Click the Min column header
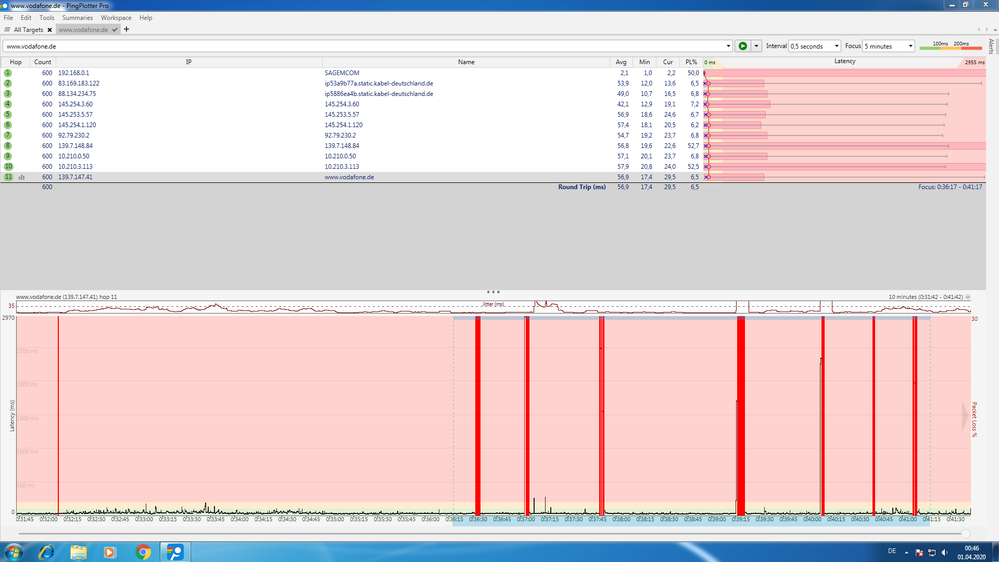 click(644, 62)
